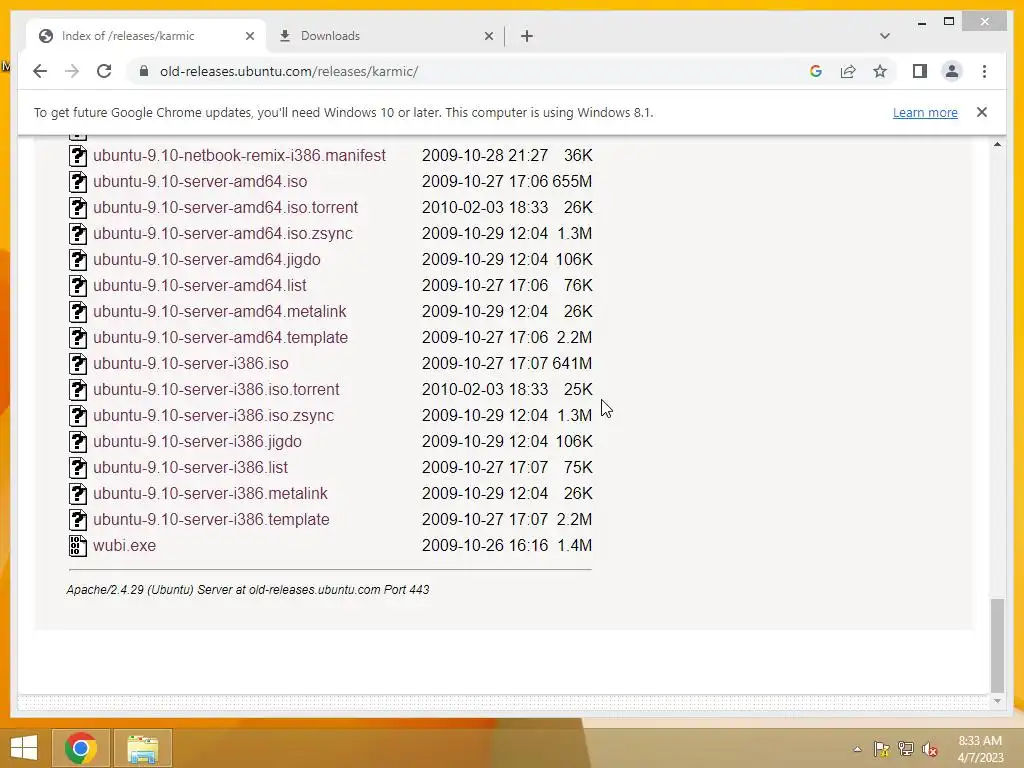This screenshot has height=768, width=1024.
Task: Click binary file icon beside wubi.exe
Action: [x=78, y=545]
